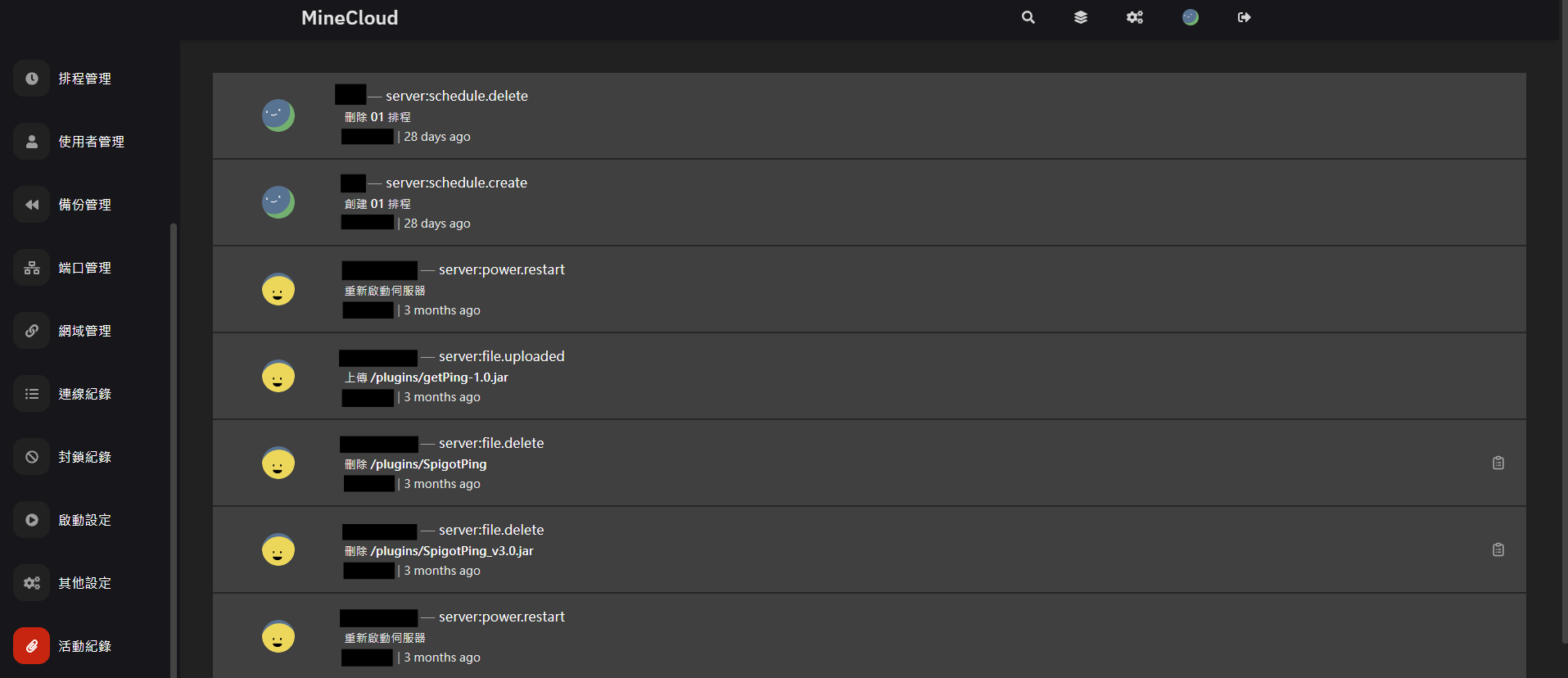Open admin settings gears icon
Viewport: 1568px width, 678px height.
point(1134,17)
